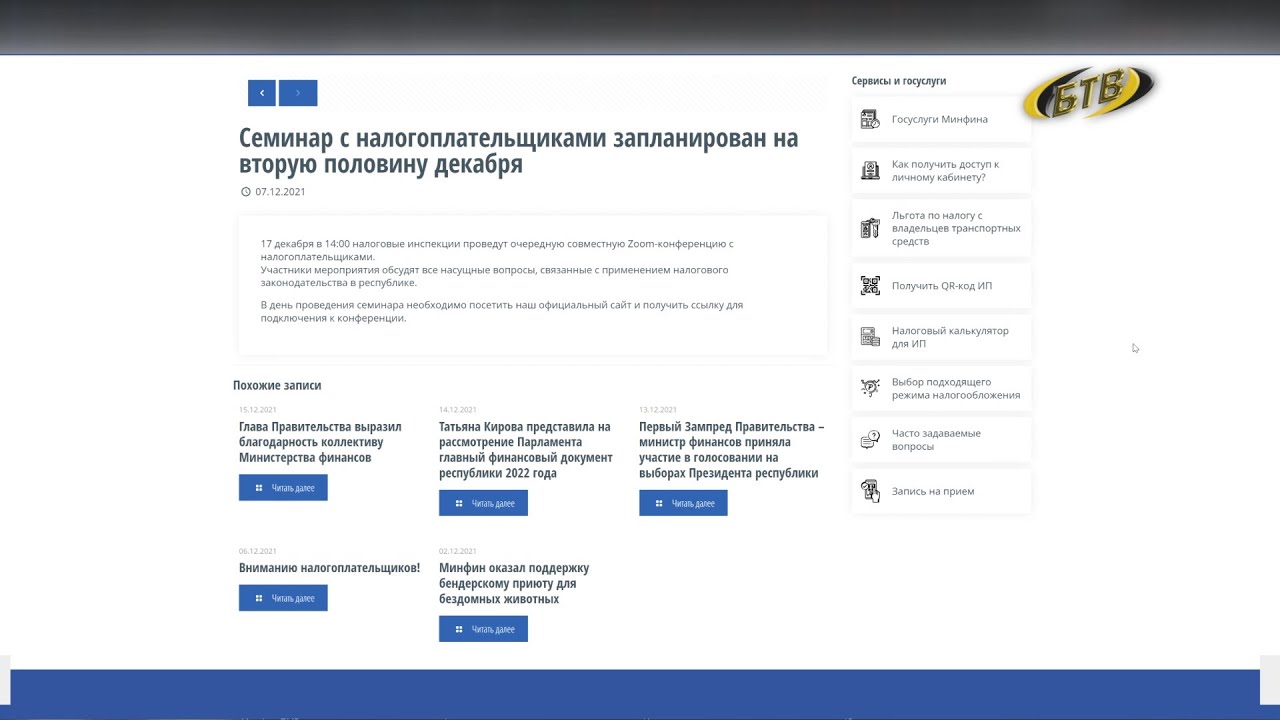Open the Вниманию налогоплательщиков! headline
This screenshot has width=1280, height=720.
click(329, 568)
